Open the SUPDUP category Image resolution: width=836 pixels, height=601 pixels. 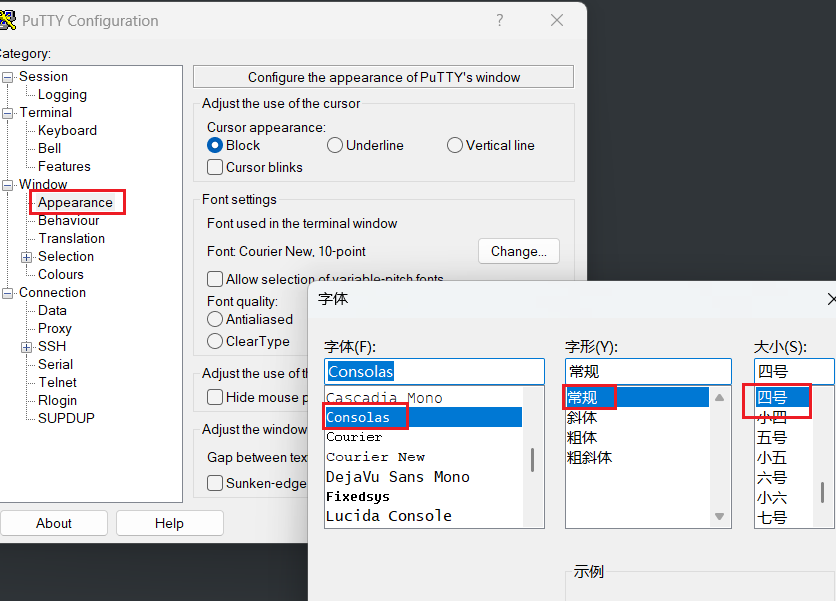(x=66, y=418)
